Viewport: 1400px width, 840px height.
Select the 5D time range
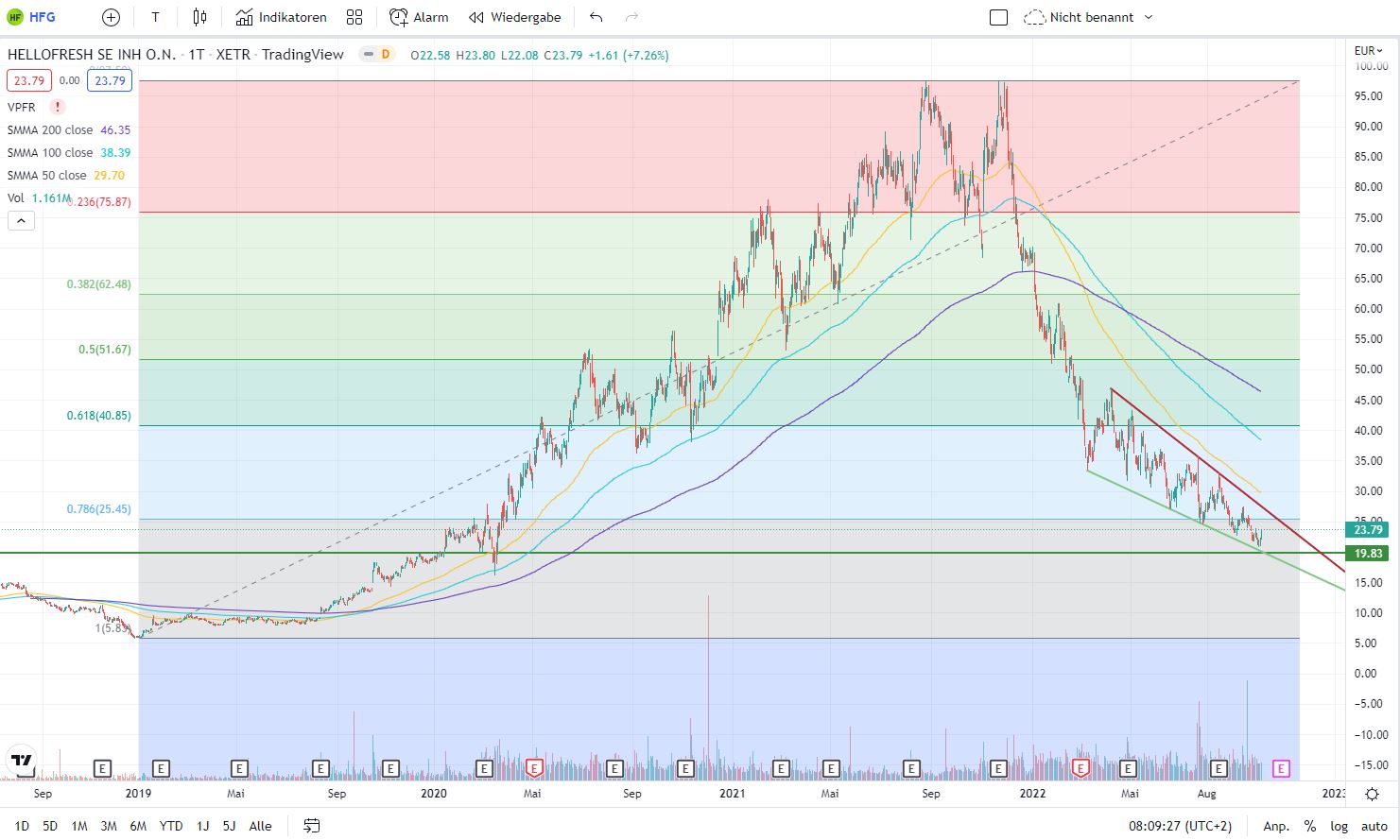click(x=50, y=826)
